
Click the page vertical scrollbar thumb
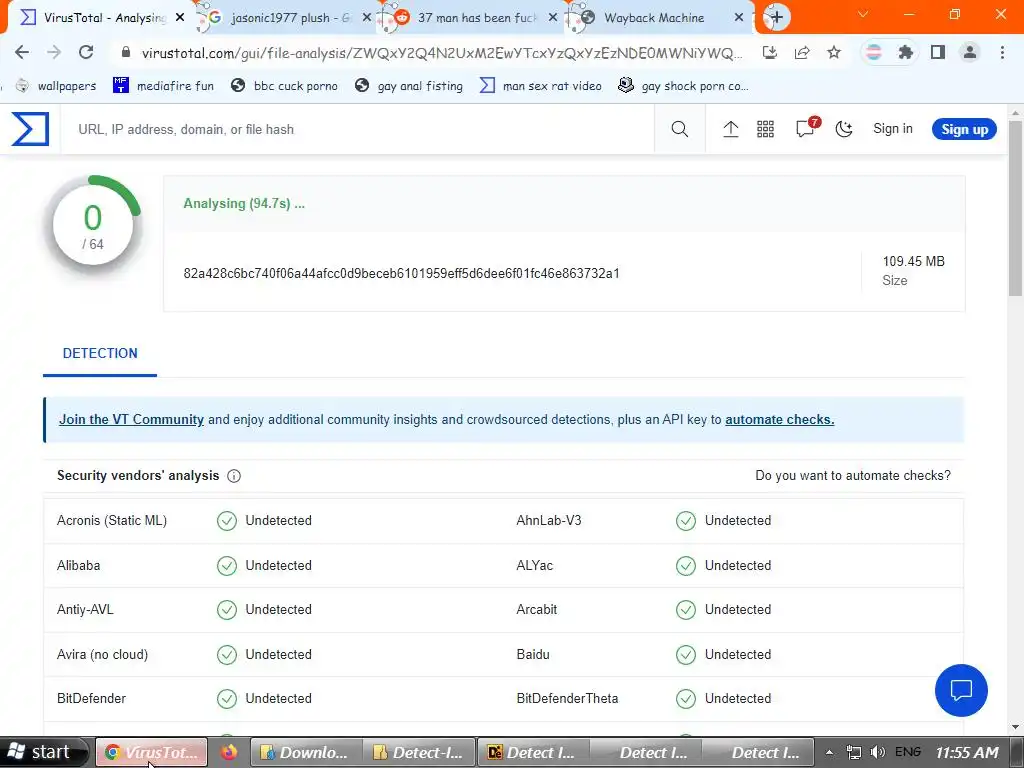pos(1016,208)
